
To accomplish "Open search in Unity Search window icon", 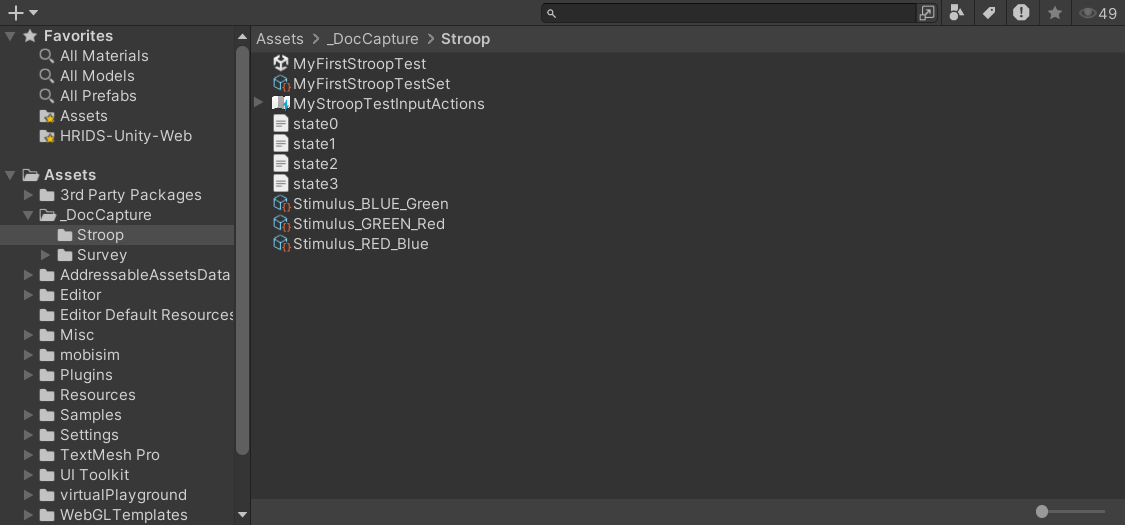I will point(927,13).
